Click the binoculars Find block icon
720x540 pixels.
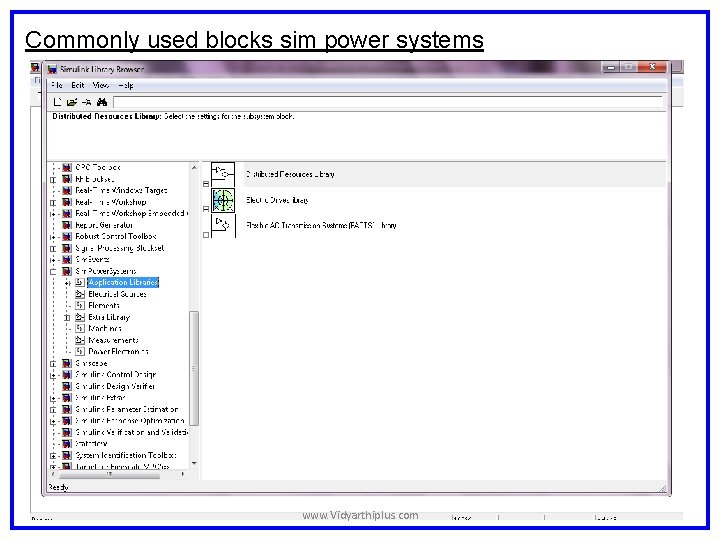[101, 102]
